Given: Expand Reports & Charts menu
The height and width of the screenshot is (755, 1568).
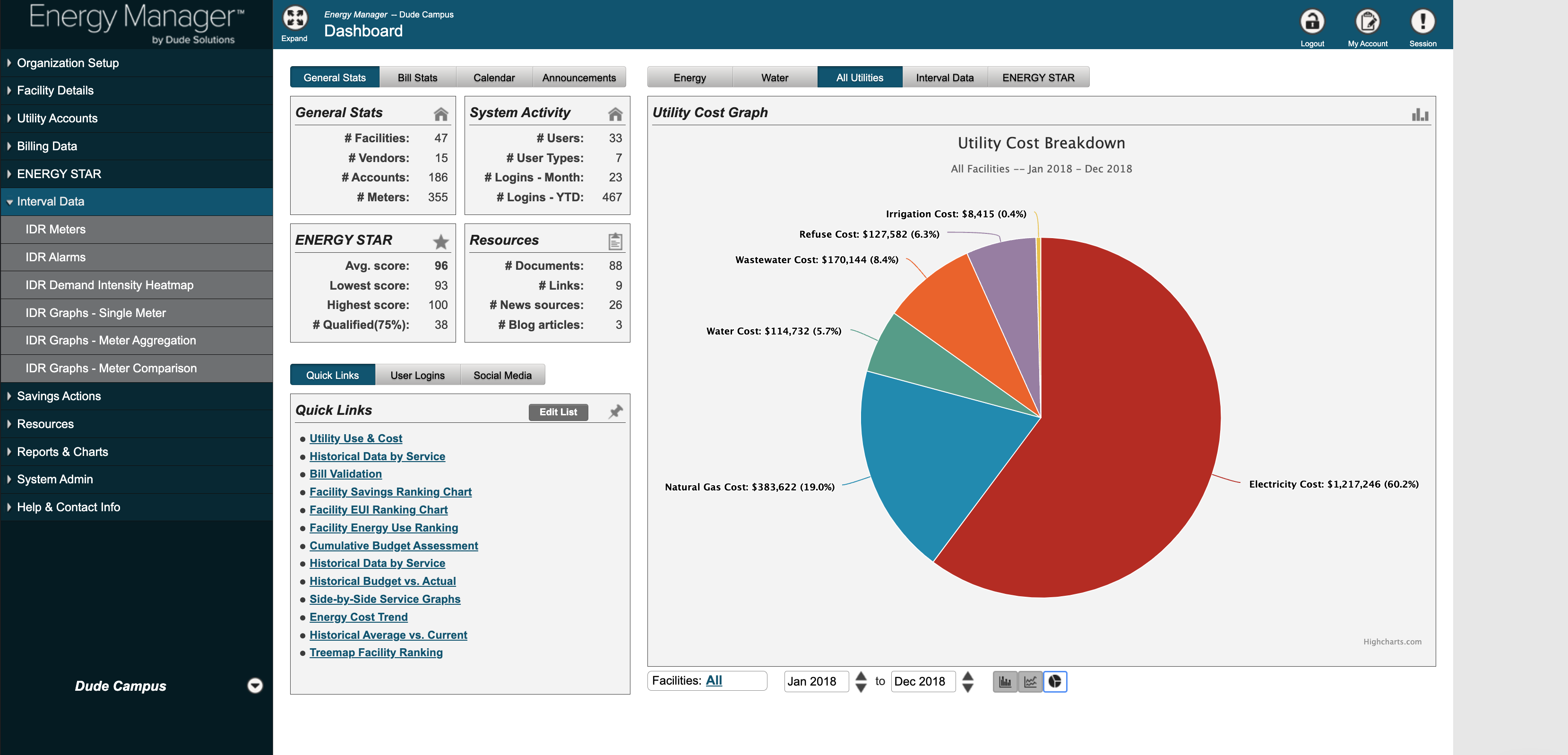Looking at the screenshot, I should point(62,451).
